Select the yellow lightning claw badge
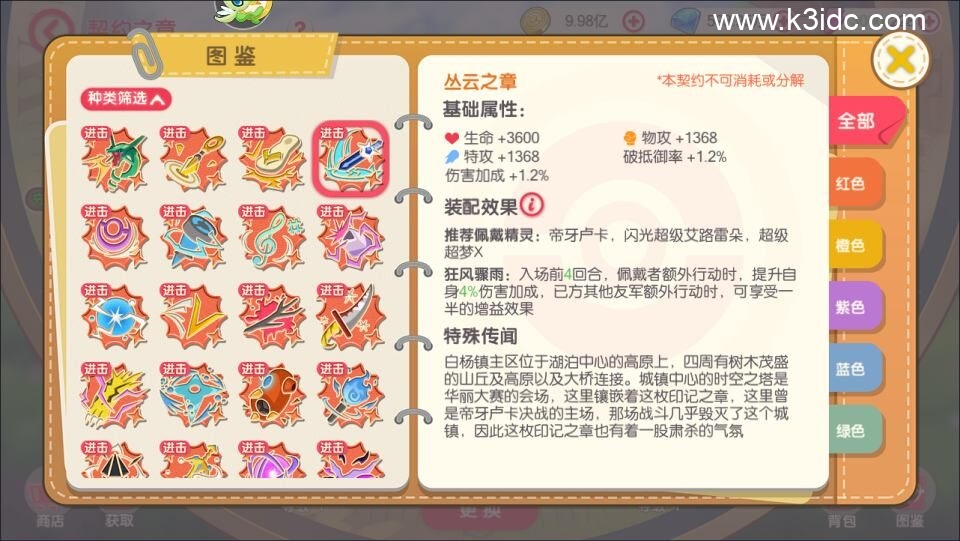The width and height of the screenshot is (960, 541). click(x=115, y=395)
